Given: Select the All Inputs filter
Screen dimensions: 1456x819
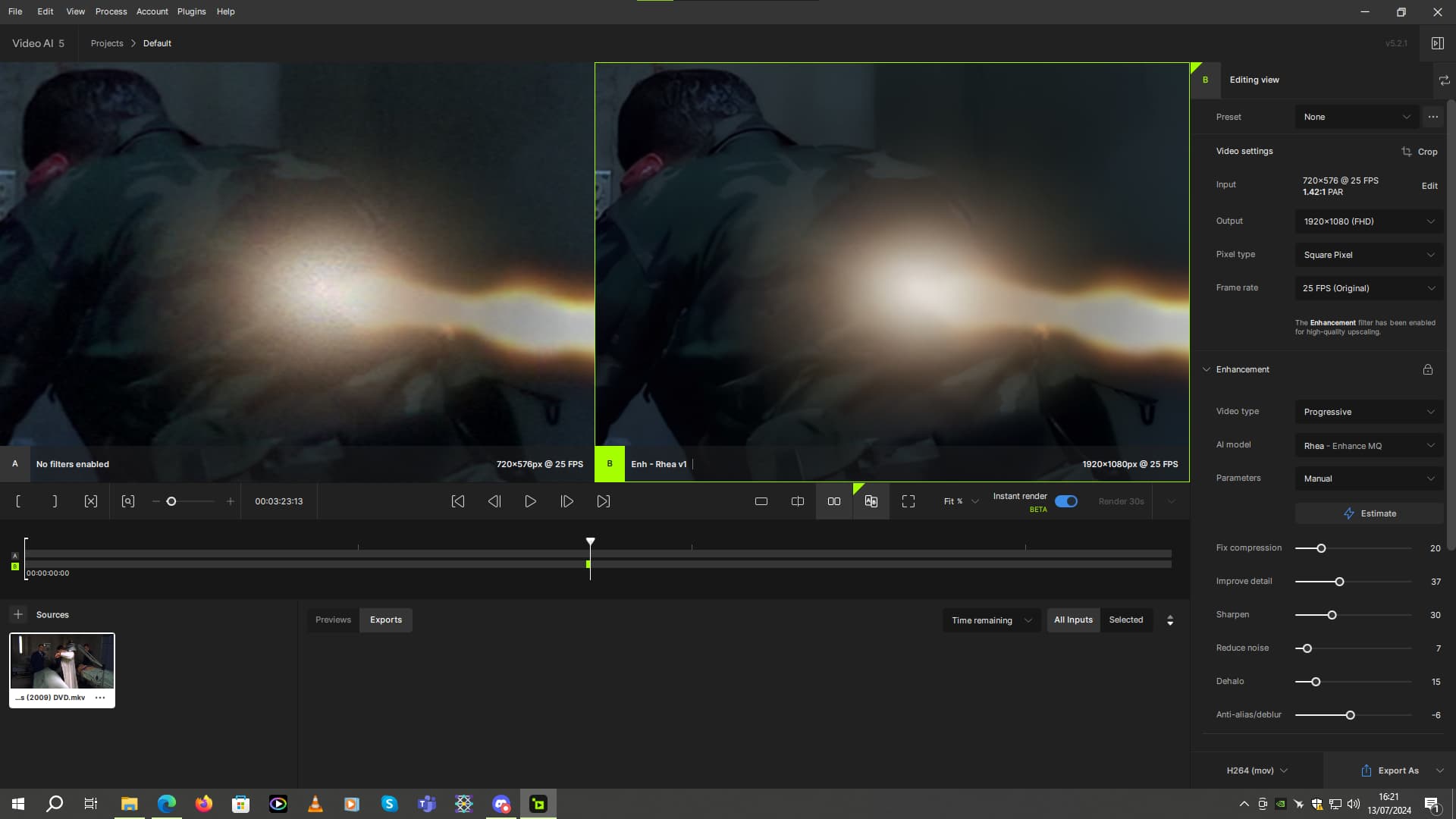Looking at the screenshot, I should pyautogui.click(x=1073, y=620).
